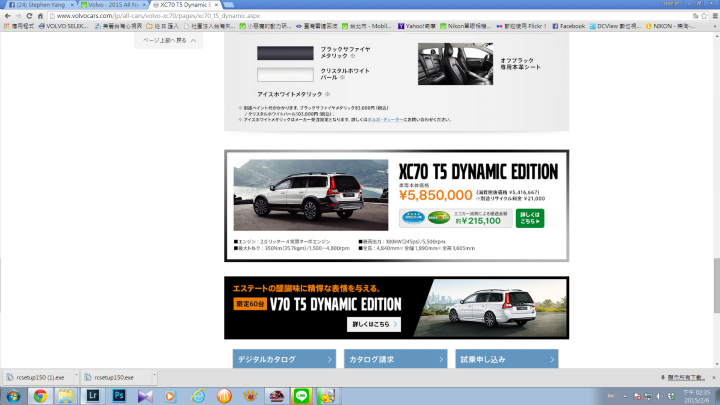
Task: Click the black leather seat interior thumbnail
Action: pos(455,64)
